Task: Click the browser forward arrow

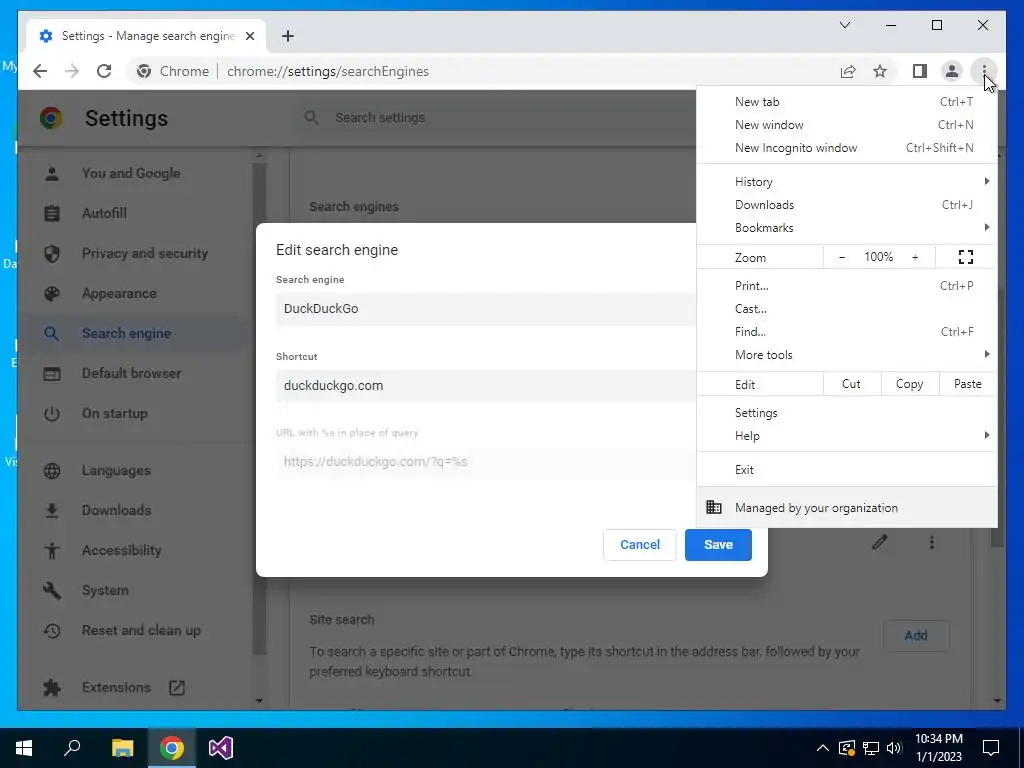Action: click(x=72, y=71)
